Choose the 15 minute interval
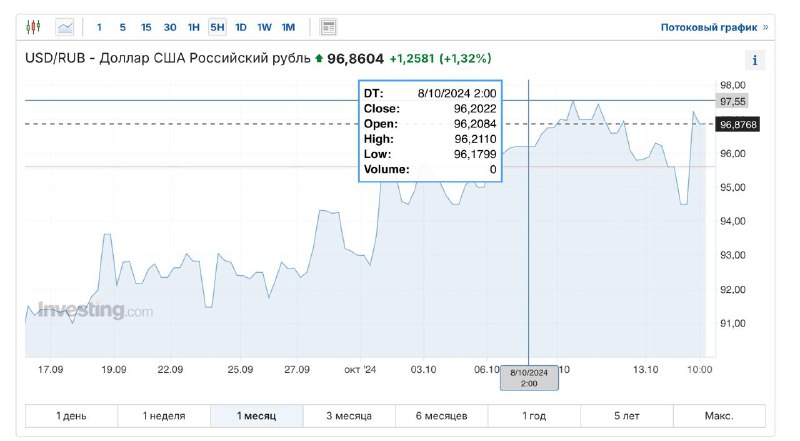The image size is (800, 441). (146, 27)
